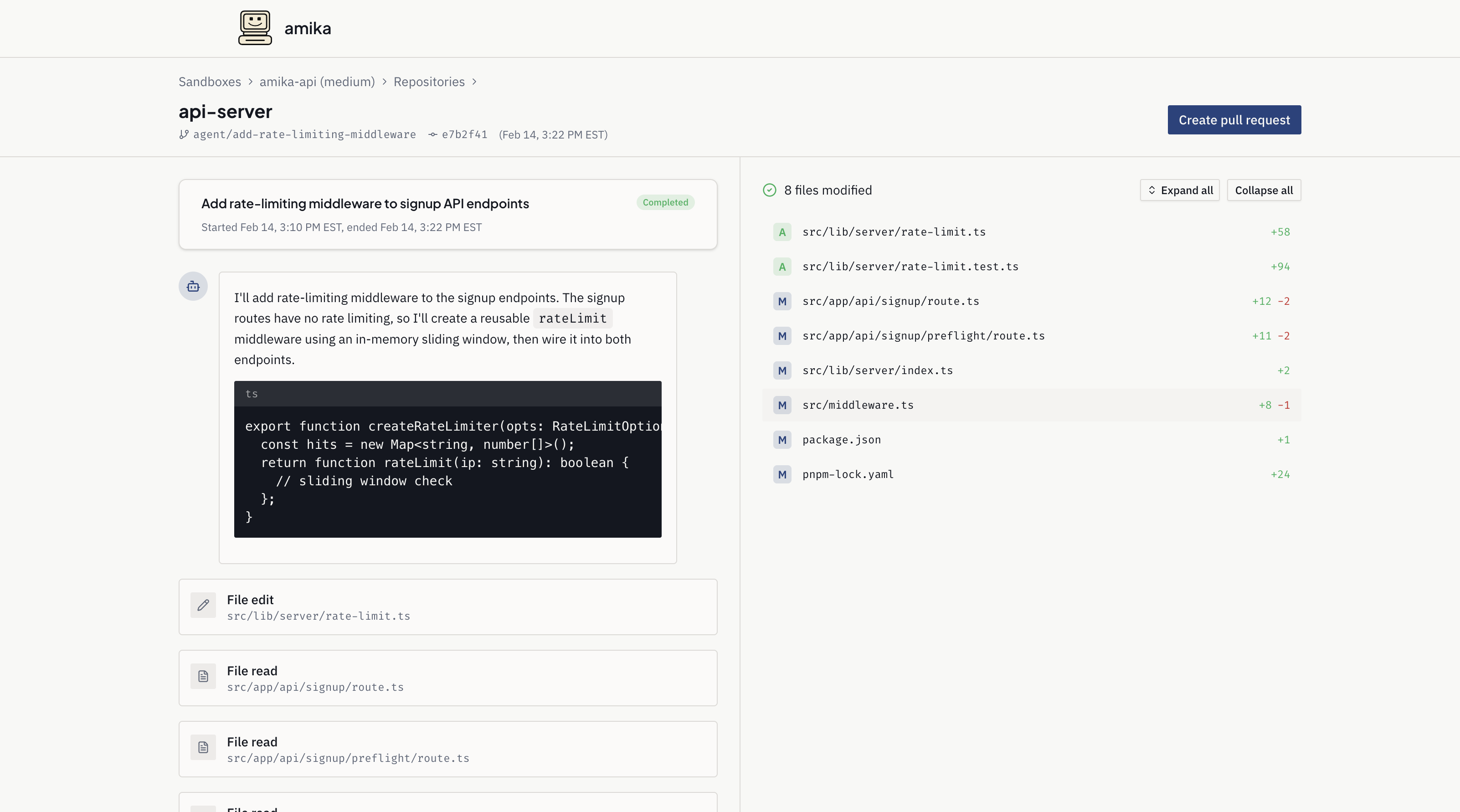Open the Sandboxes breadcrumb
1460x812 pixels.
[210, 82]
